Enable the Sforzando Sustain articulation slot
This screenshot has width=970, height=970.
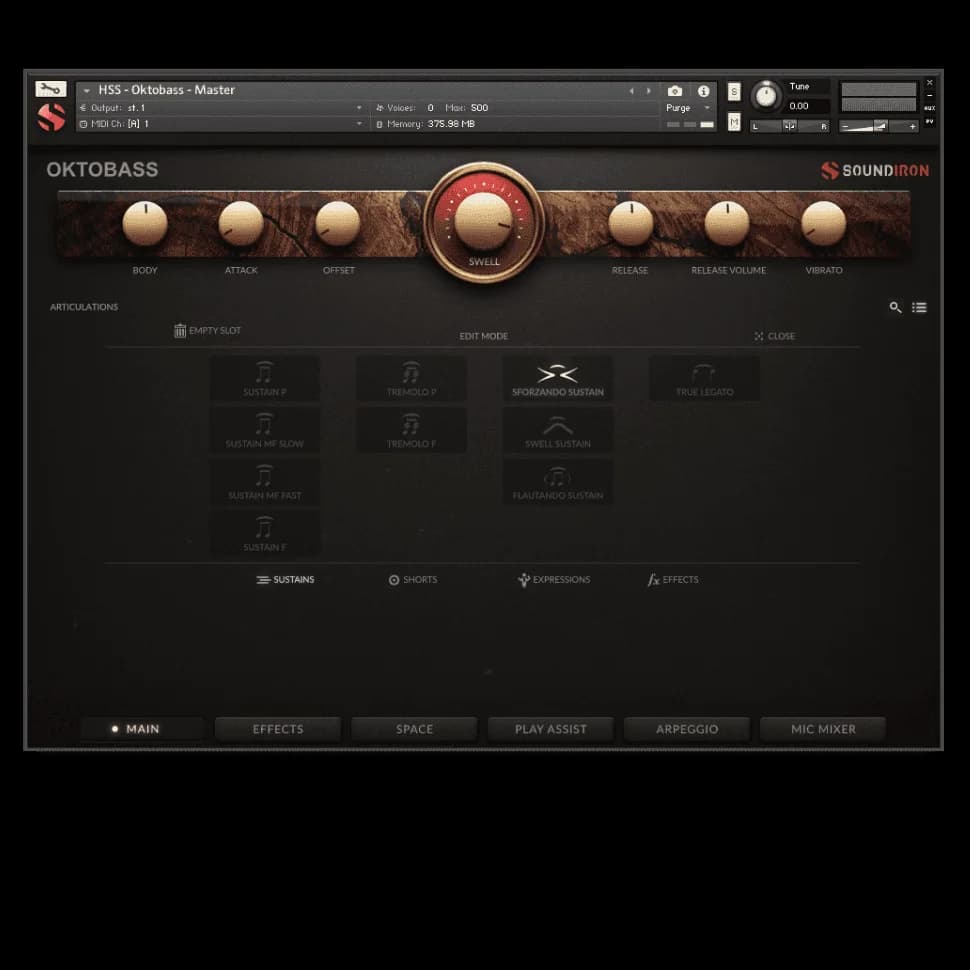[x=557, y=378]
